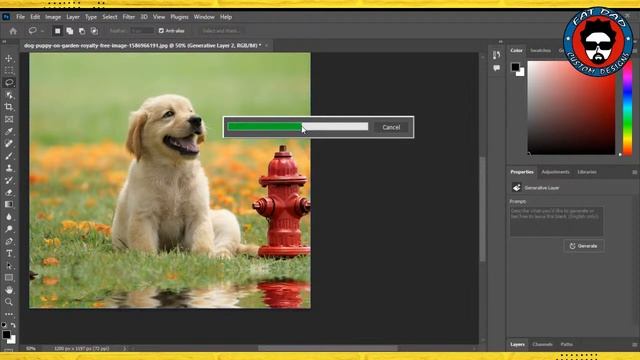Select the Rectangular Marquee tool
Screen dimensions: 640x360
[x=9, y=71]
